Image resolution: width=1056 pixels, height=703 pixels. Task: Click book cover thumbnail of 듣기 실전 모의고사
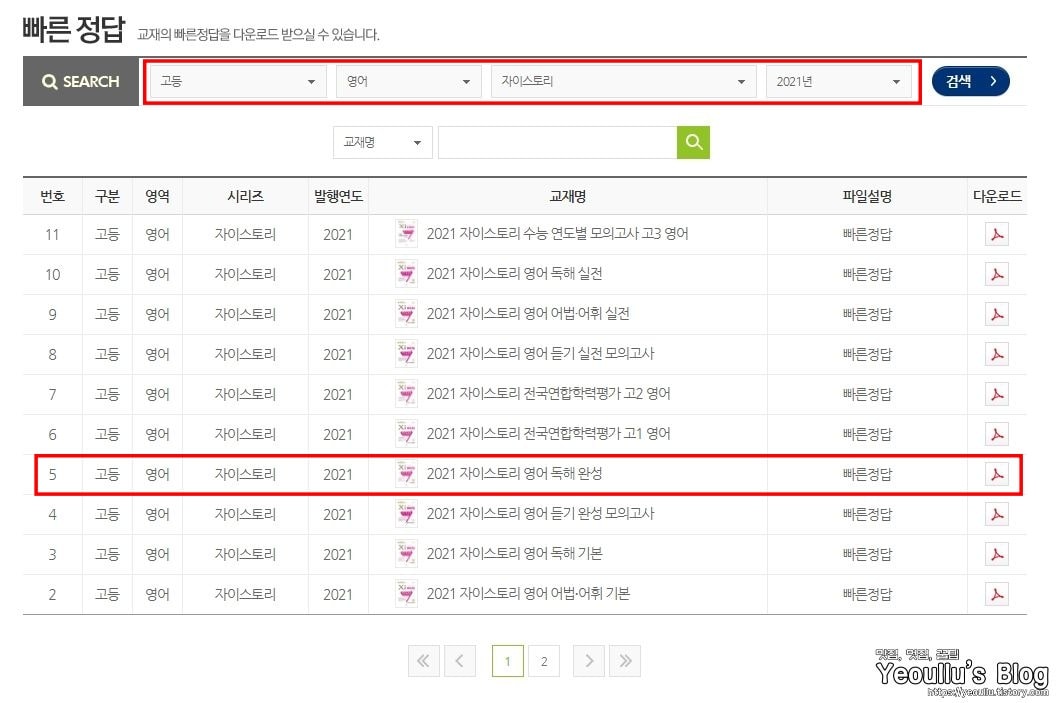click(406, 354)
